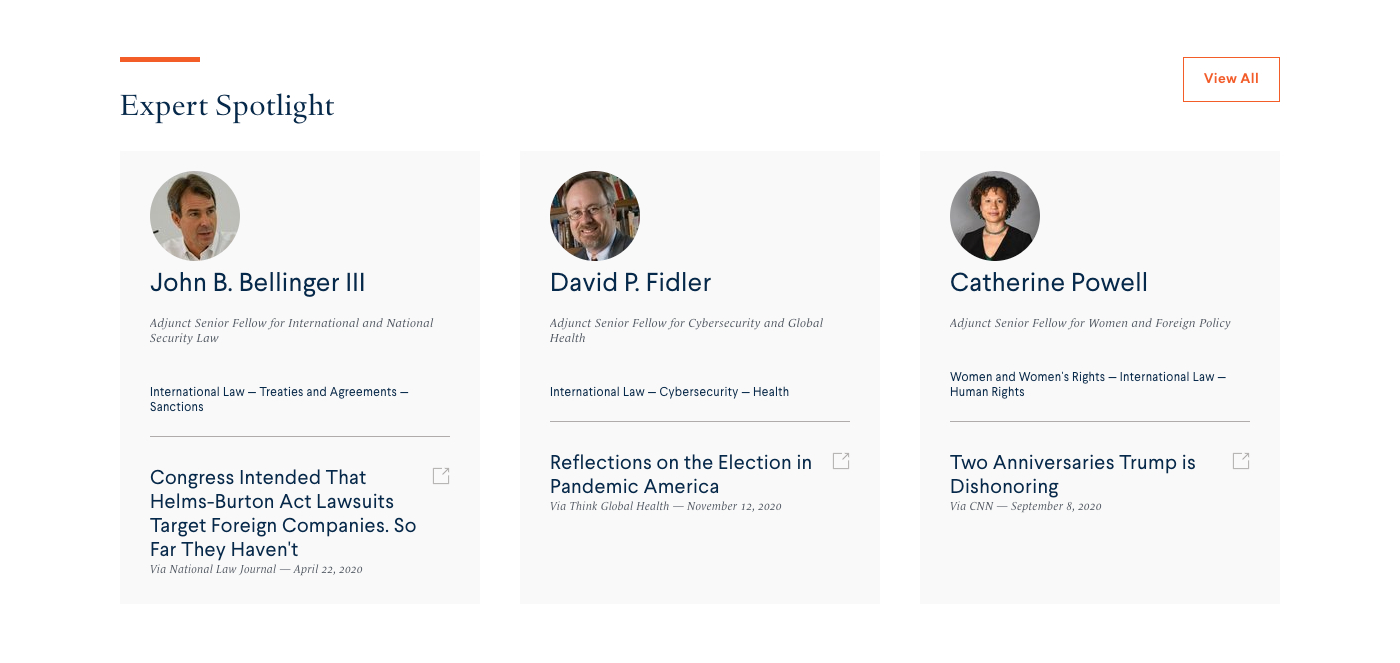1400x663 pixels.
Task: Open the Health topic link
Action: (771, 392)
